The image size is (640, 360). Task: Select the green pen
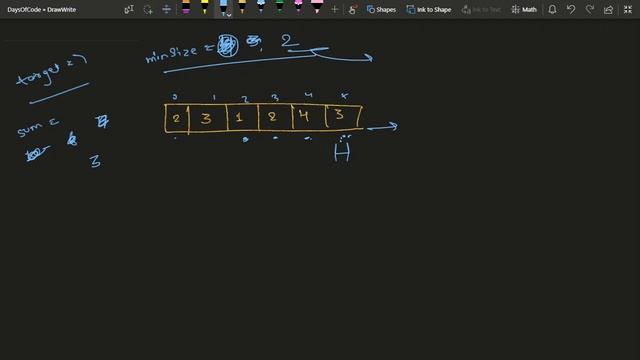tap(280, 8)
